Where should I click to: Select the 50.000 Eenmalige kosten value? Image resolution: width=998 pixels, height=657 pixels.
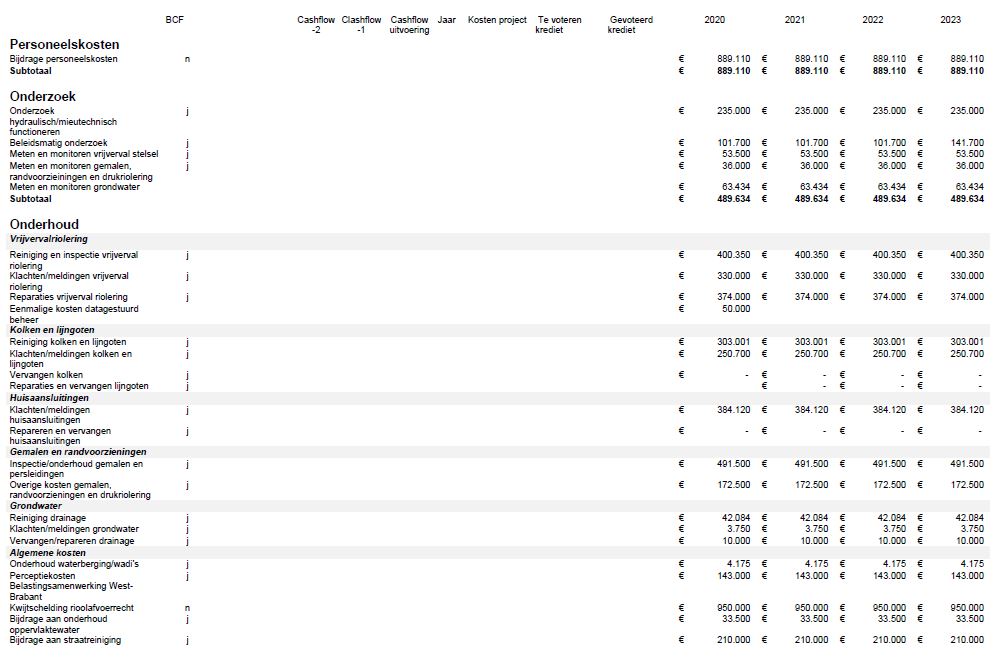[733, 309]
